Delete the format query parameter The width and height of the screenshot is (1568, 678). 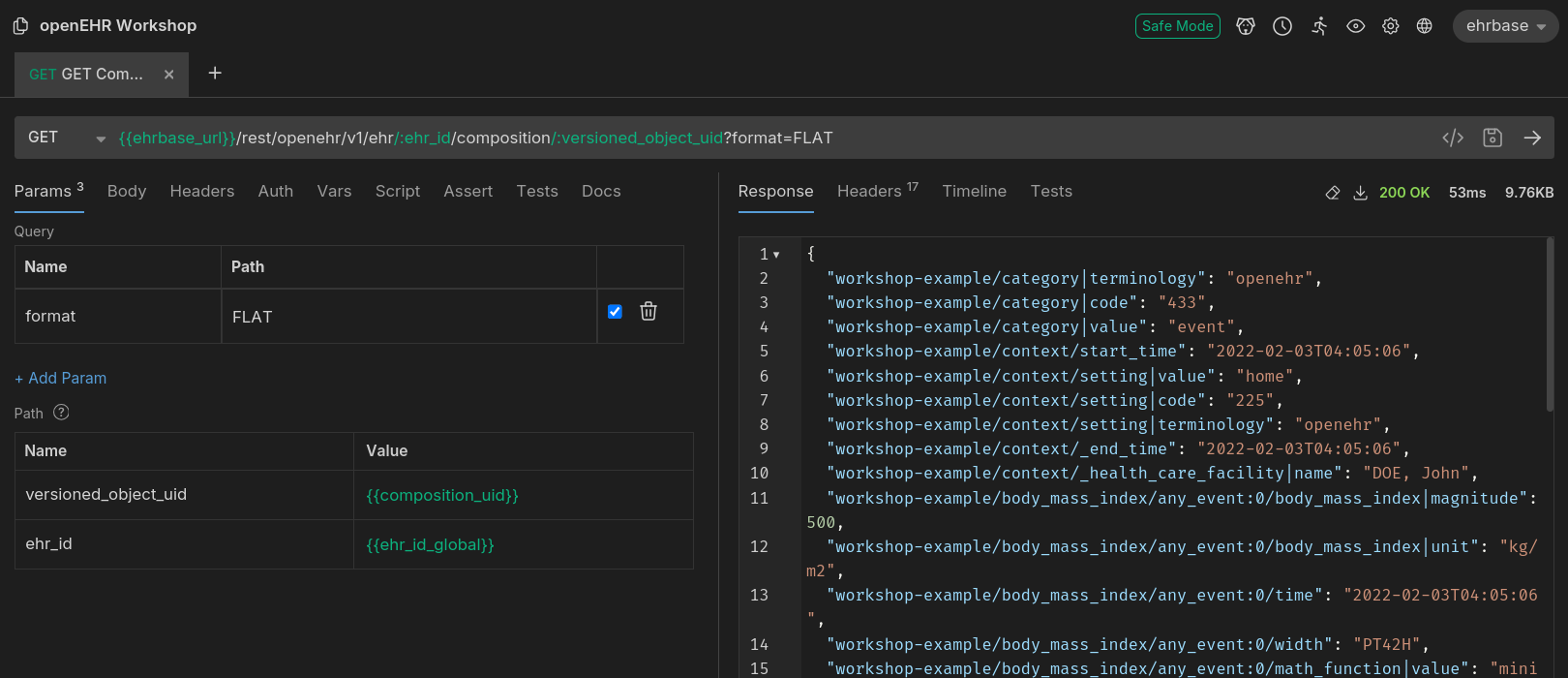pyautogui.click(x=648, y=312)
